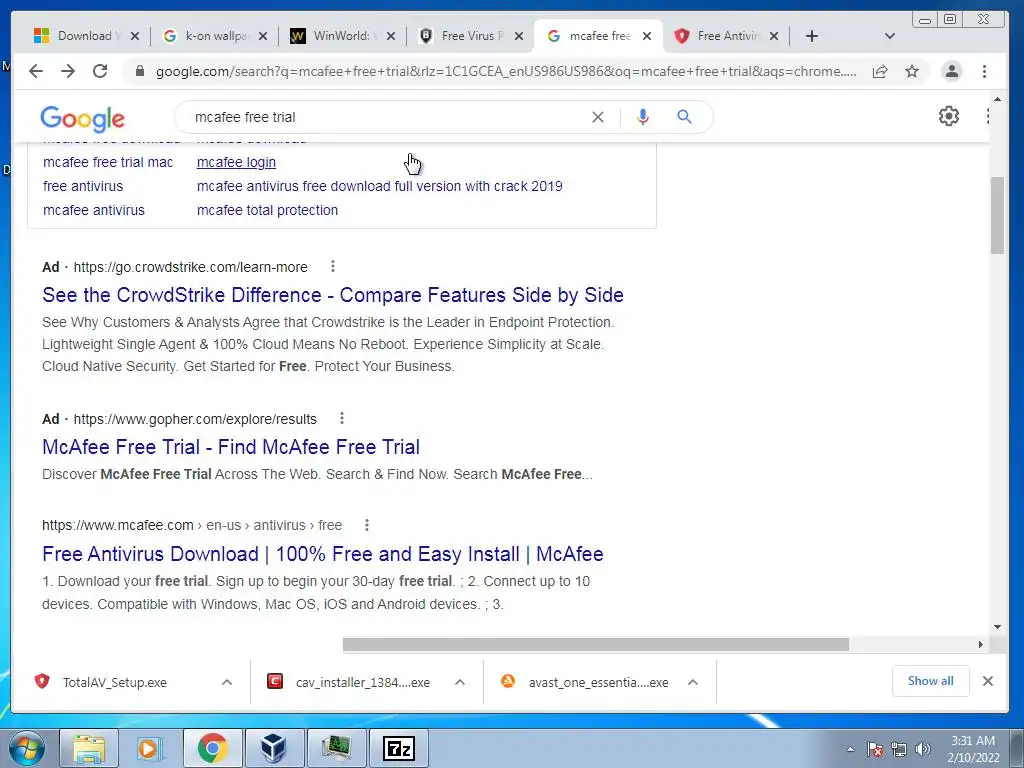Open Windows Start menu
Viewport: 1024px width, 768px height.
coord(27,748)
